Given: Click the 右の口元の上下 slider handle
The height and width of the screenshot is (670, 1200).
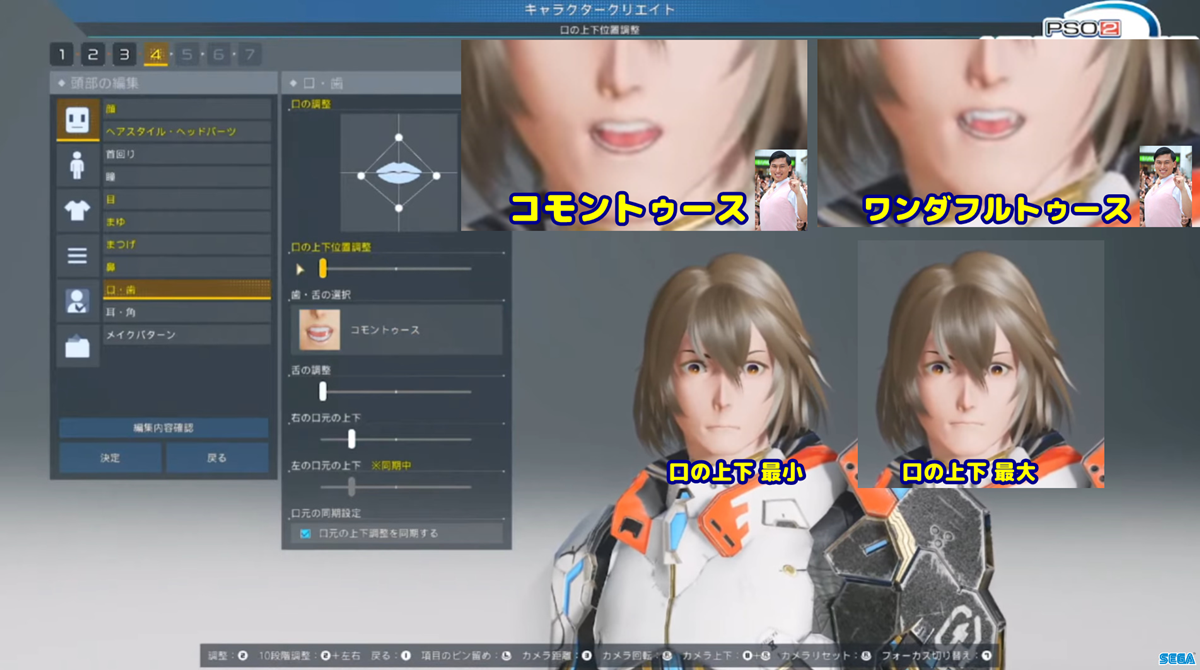Looking at the screenshot, I should pos(352,438).
